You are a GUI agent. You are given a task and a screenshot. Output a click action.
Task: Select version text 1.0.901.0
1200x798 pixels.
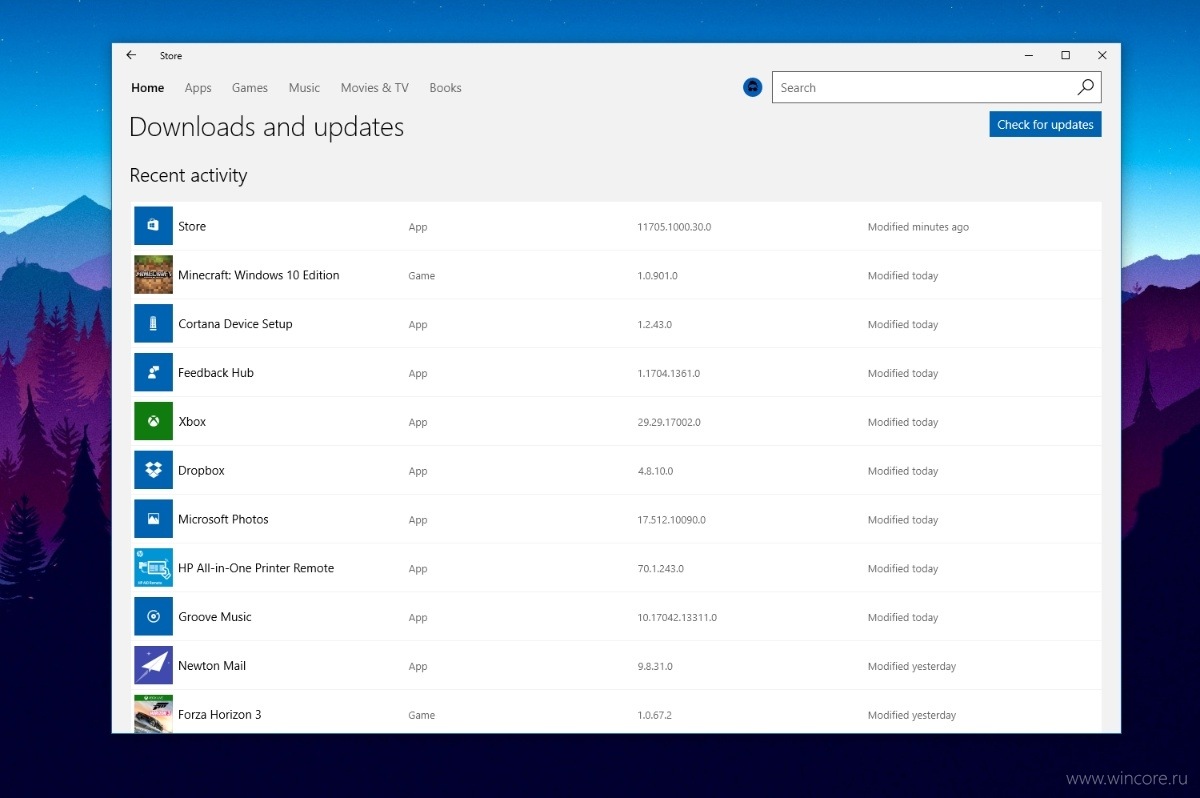tap(657, 276)
